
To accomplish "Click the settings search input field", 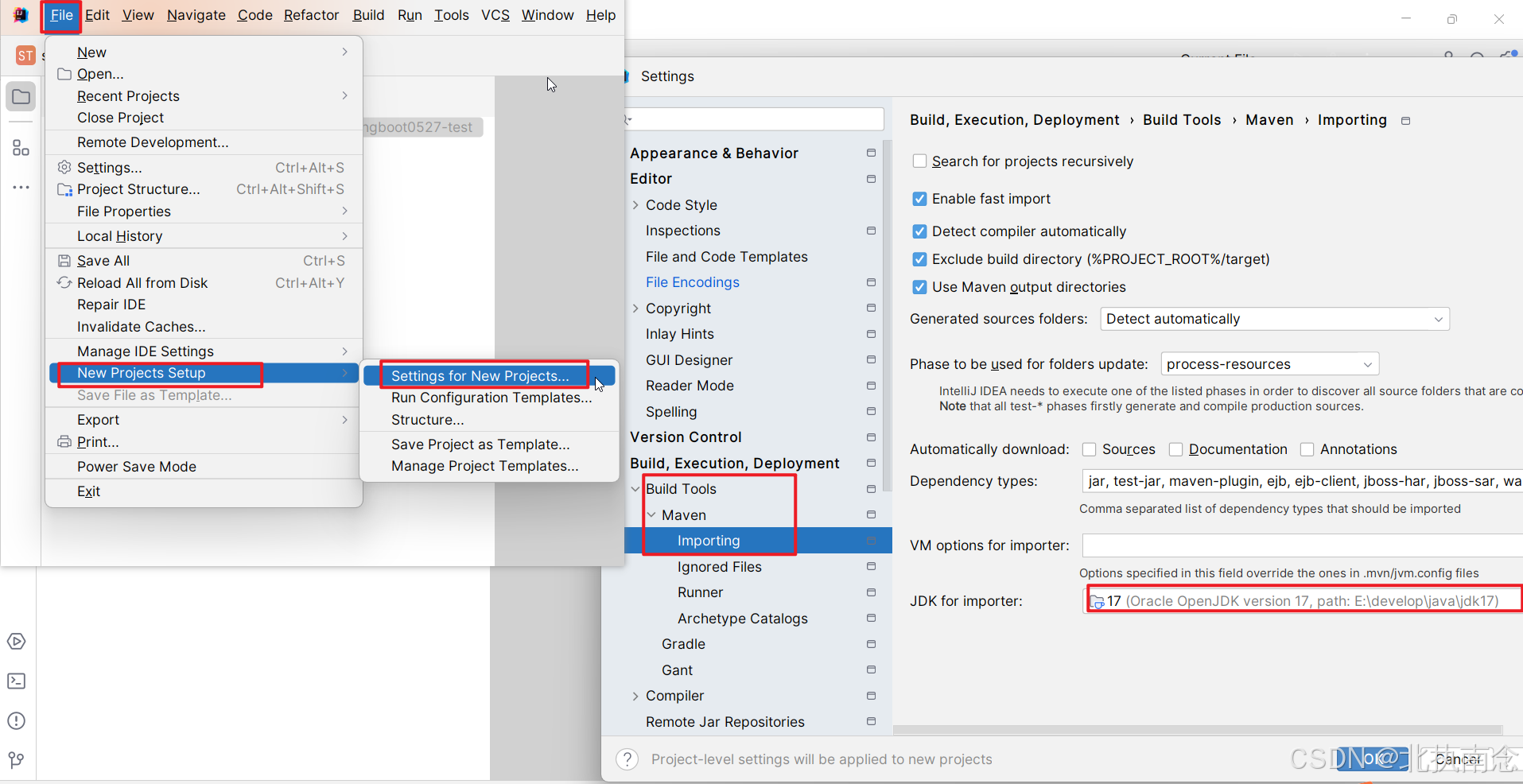I will [x=754, y=119].
